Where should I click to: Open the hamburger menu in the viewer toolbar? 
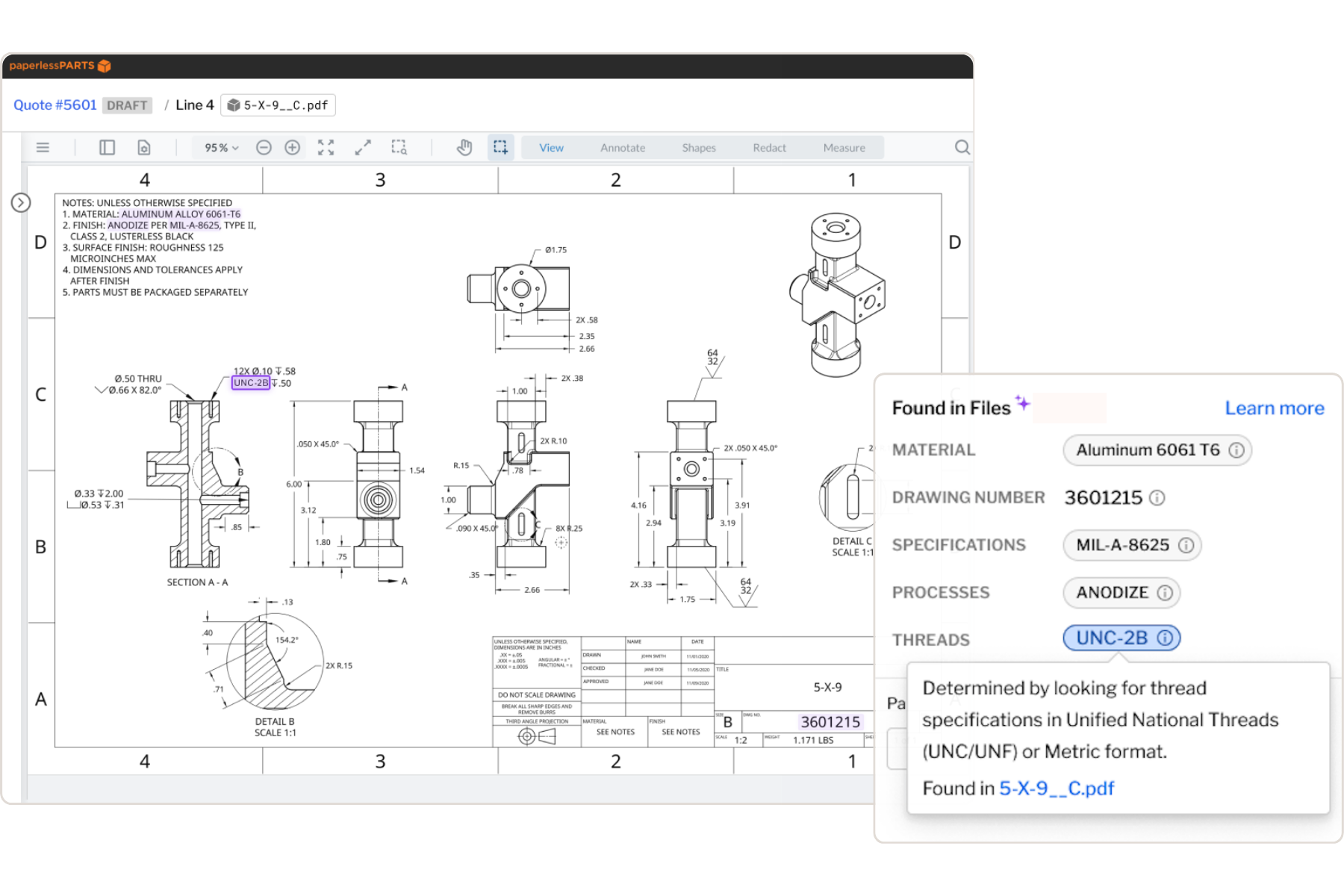pyautogui.click(x=43, y=148)
